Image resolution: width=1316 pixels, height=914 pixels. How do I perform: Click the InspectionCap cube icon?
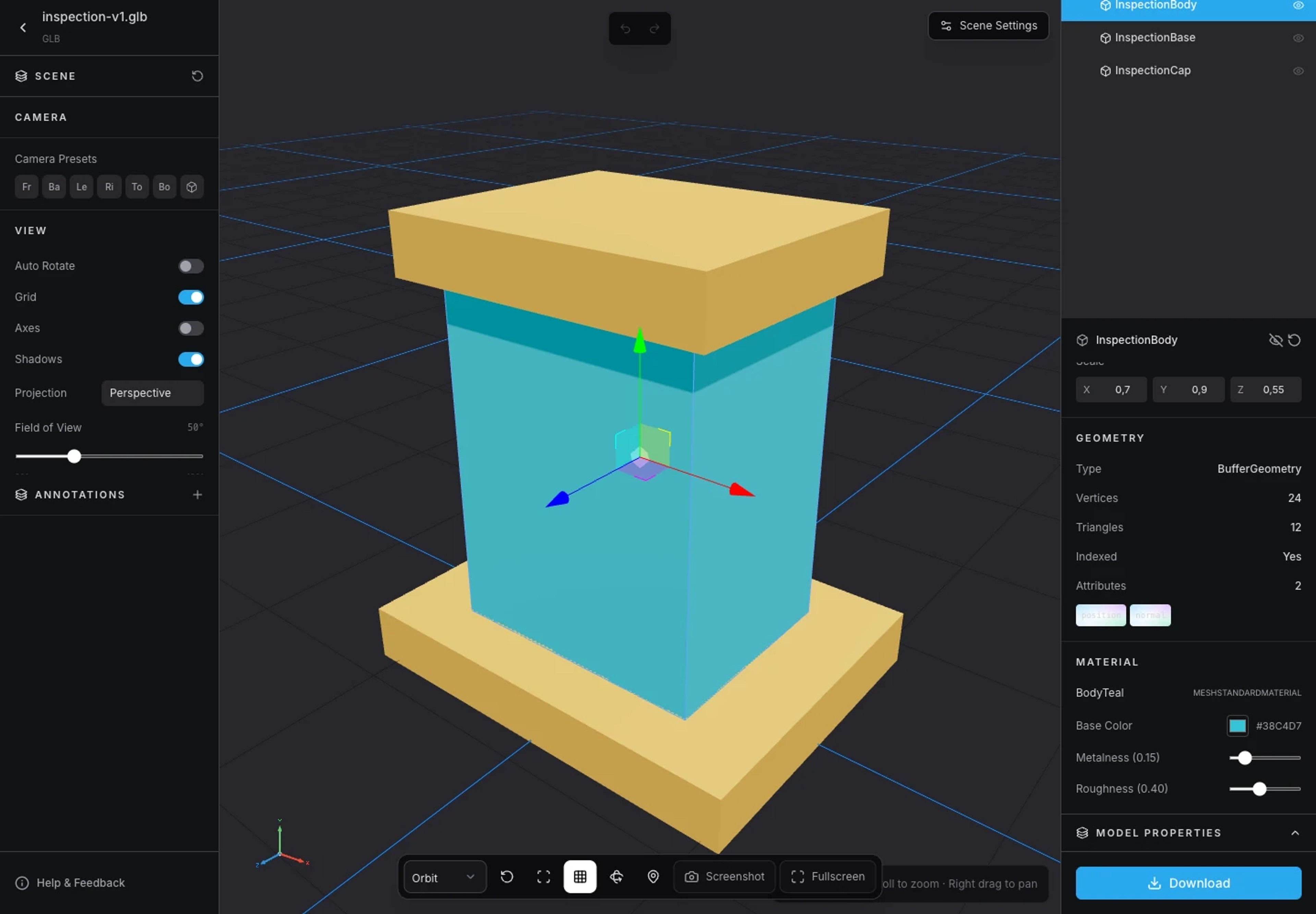pyautogui.click(x=1105, y=71)
